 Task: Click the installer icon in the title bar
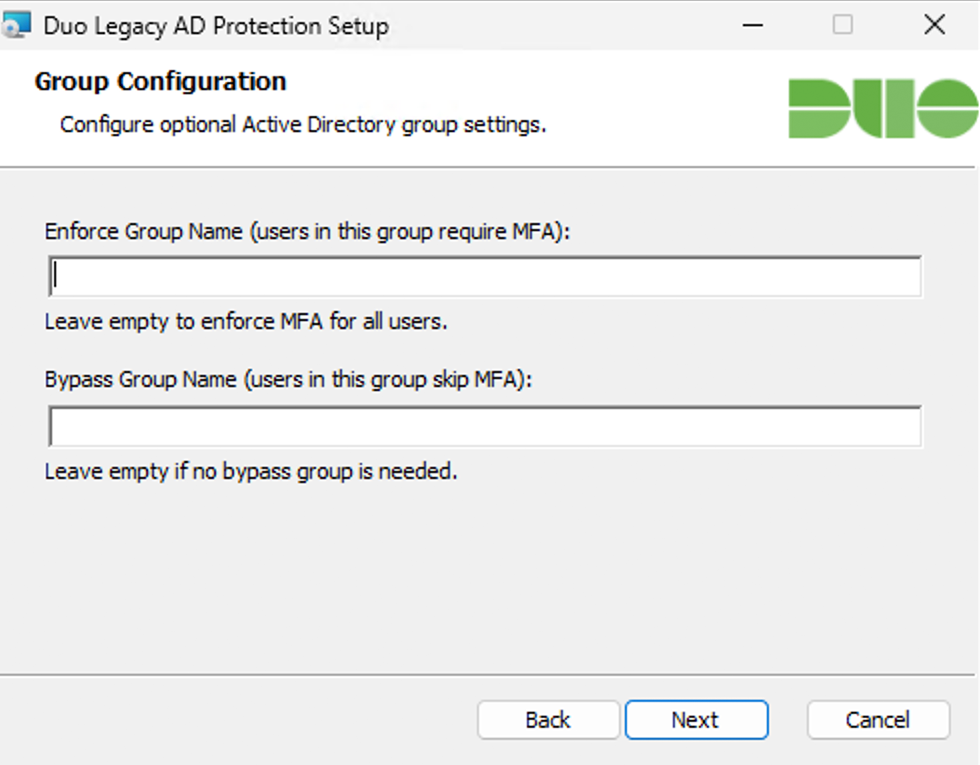tap(17, 26)
